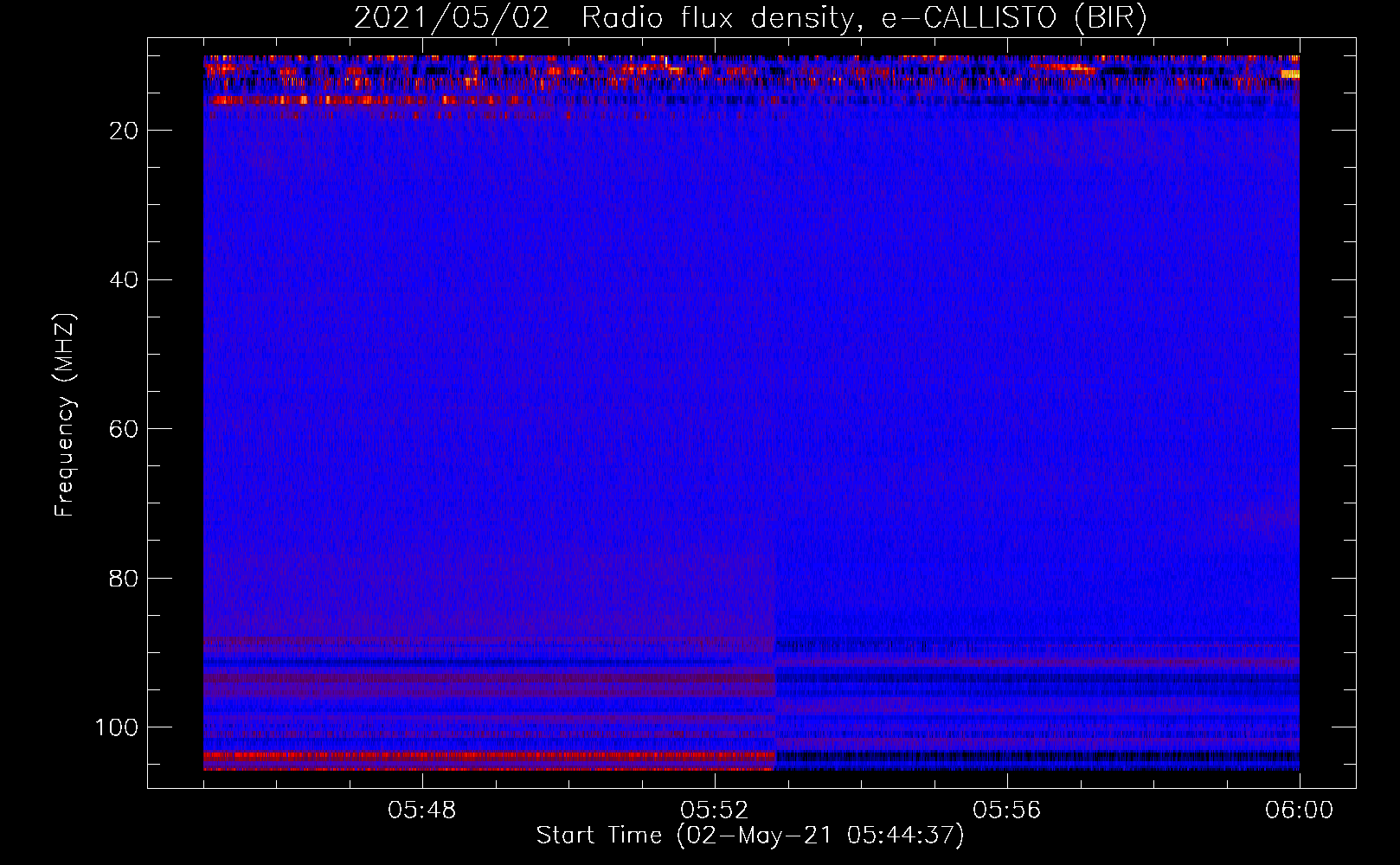
Task: Click the 05:48 time tick label
Action: 421,811
